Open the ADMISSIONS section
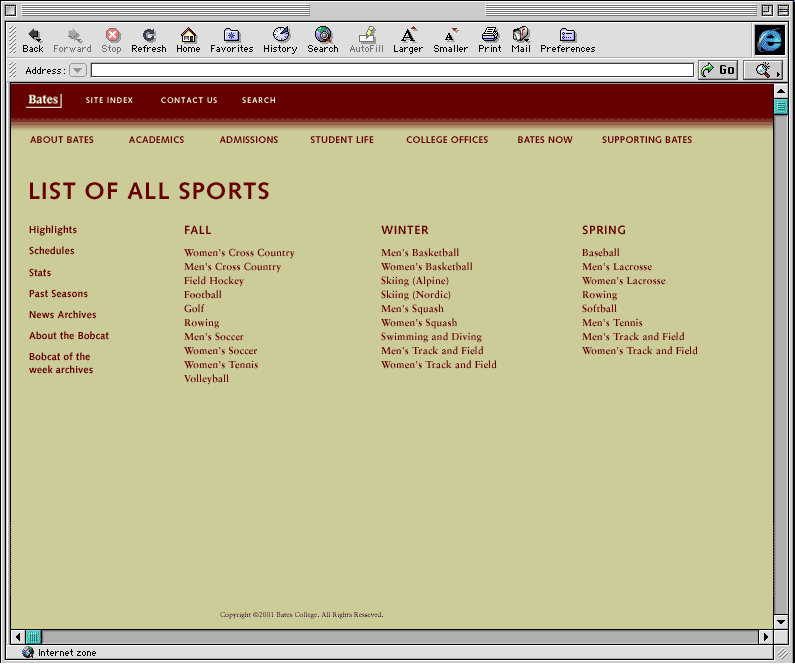 point(248,139)
